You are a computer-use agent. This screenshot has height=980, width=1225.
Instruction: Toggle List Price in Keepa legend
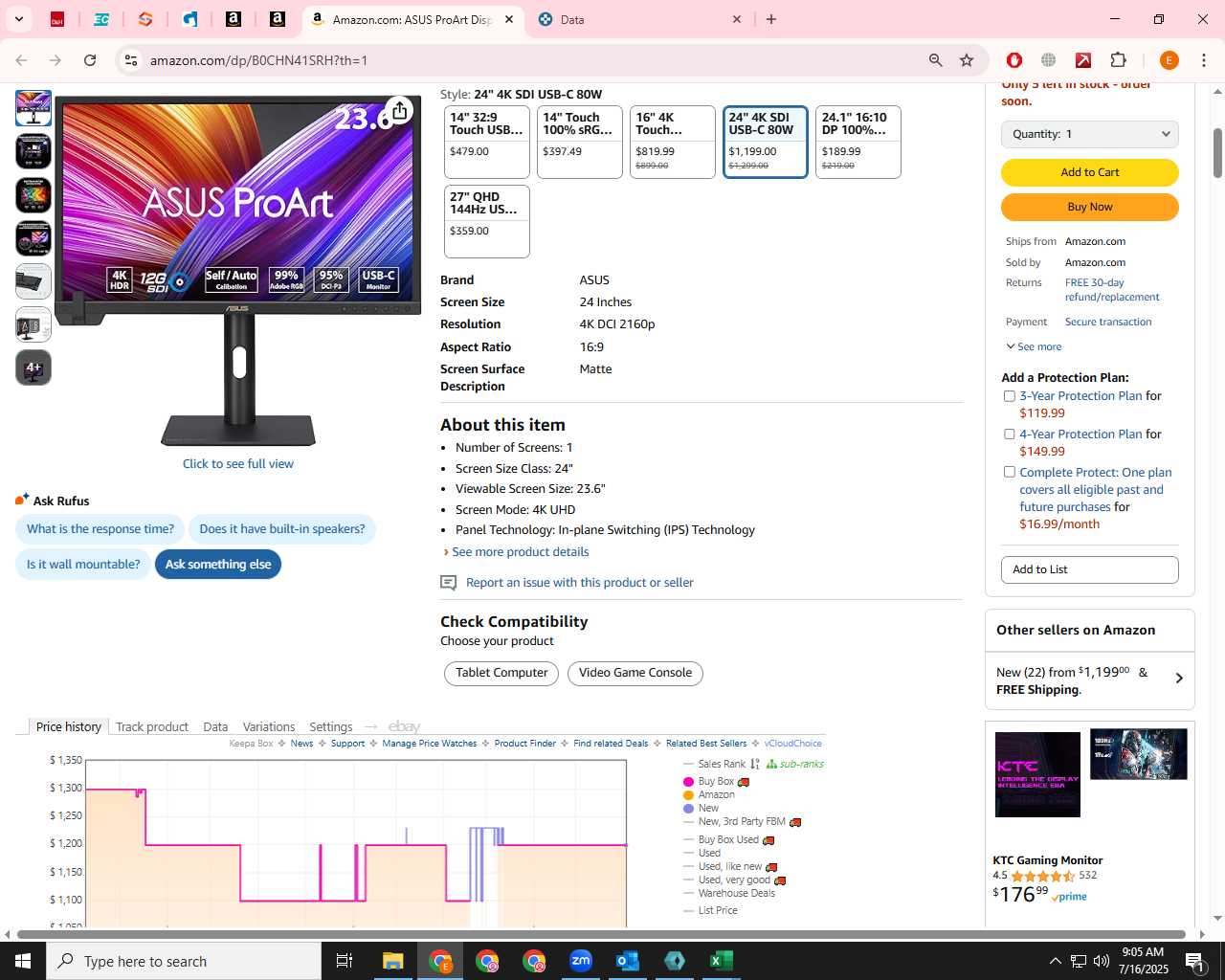(x=710, y=911)
